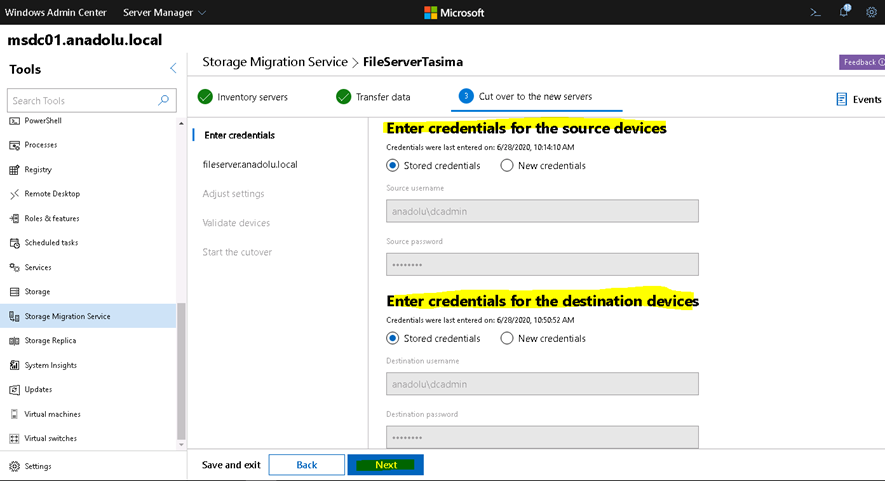Select fileserver.anadolu.local in step list
The width and height of the screenshot is (885, 481).
(250, 164)
